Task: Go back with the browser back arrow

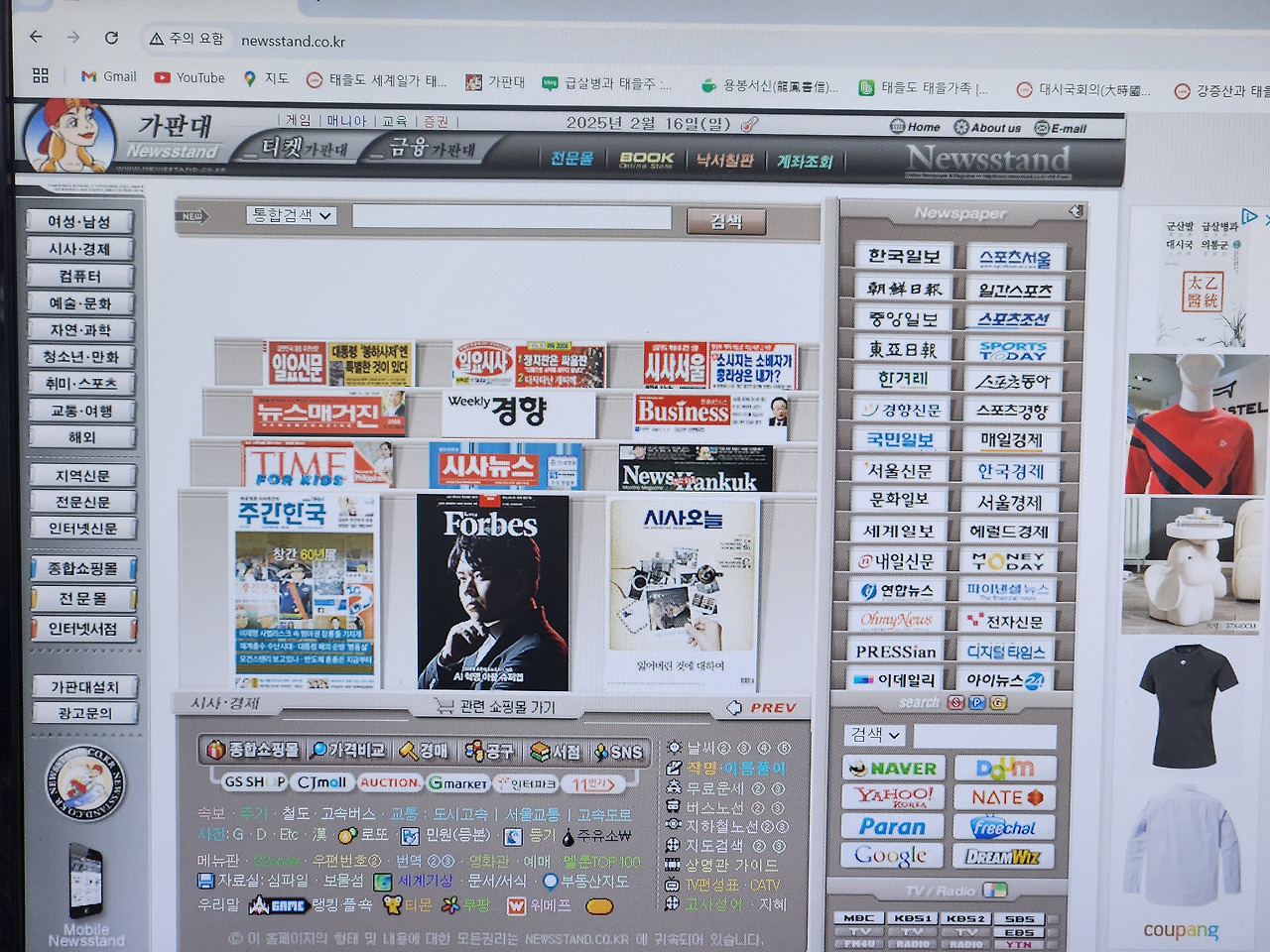Action: click(x=37, y=37)
